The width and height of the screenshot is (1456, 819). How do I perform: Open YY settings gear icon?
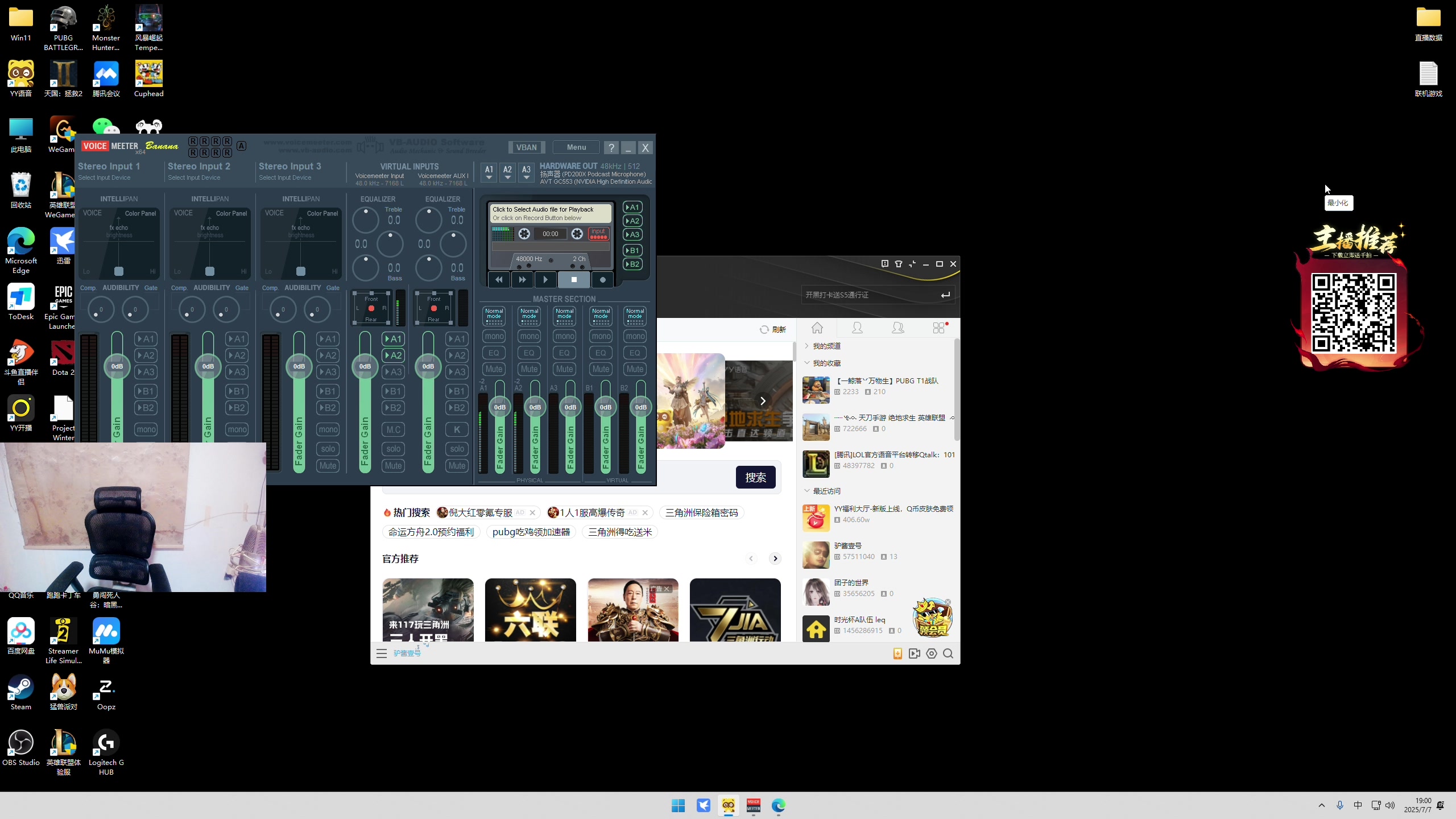click(931, 653)
